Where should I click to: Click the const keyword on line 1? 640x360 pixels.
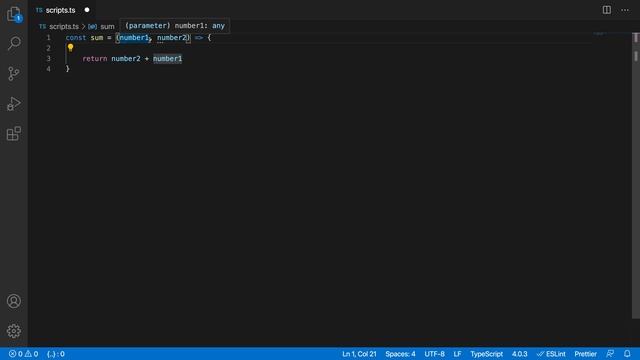click(x=76, y=38)
